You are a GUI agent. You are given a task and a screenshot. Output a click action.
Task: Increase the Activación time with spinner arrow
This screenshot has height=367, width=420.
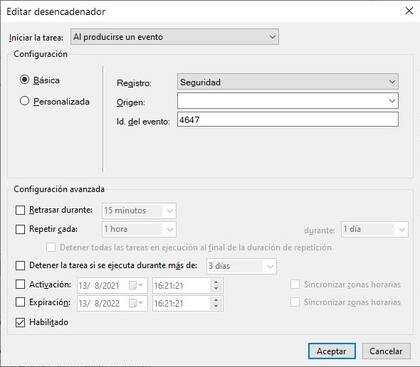pos(216,283)
